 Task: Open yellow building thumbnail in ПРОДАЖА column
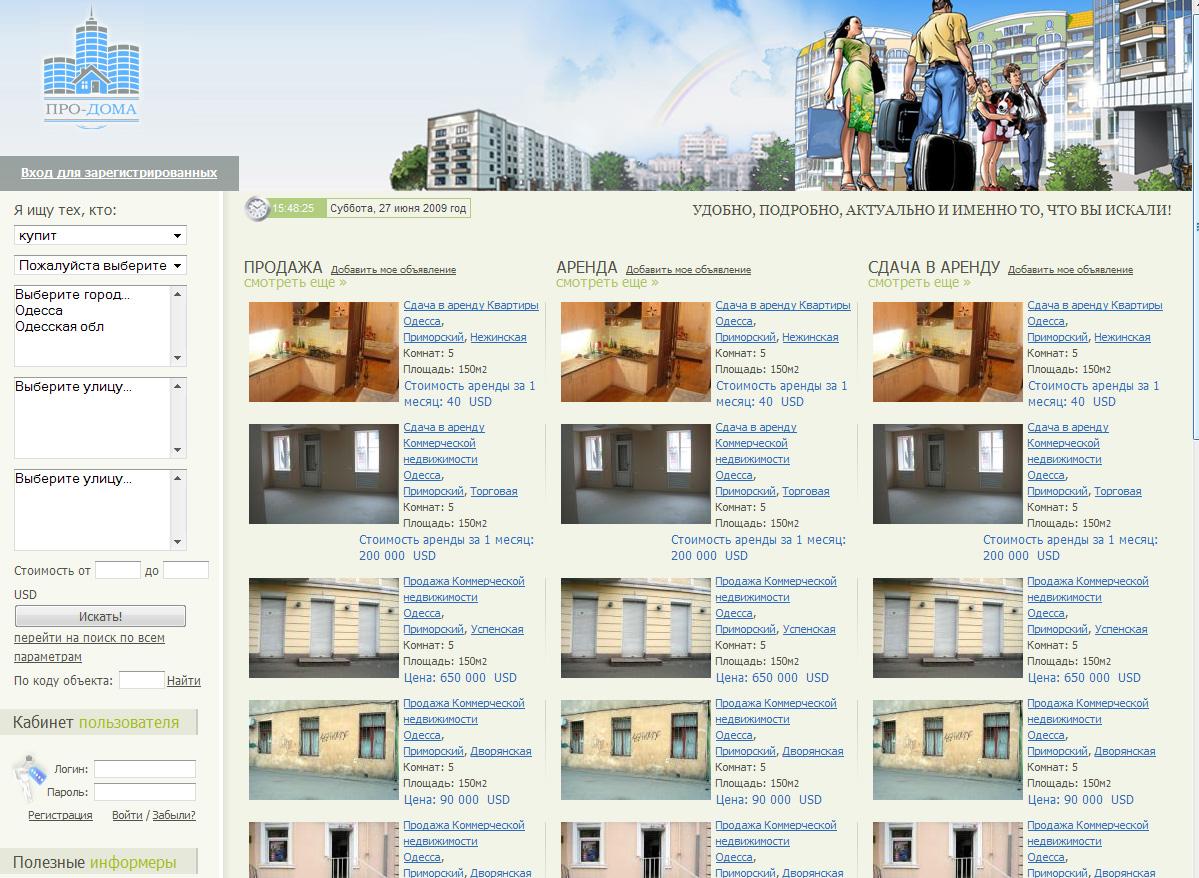point(324,628)
